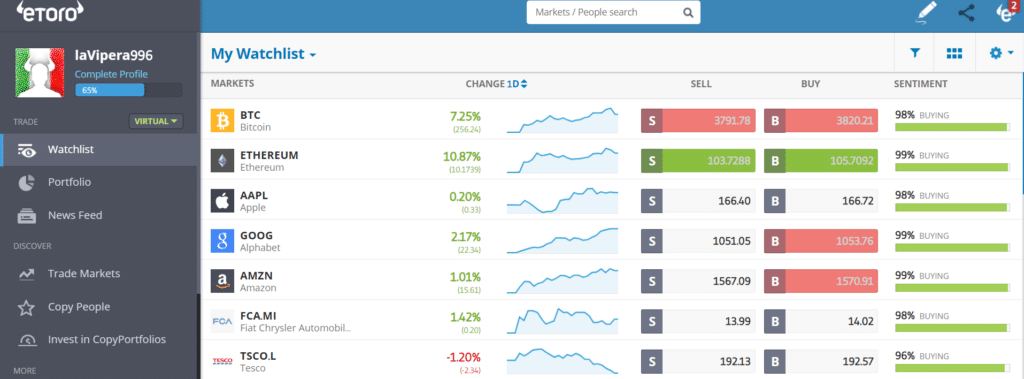
Task: Open the AAPL sparkline chart
Action: click(562, 201)
